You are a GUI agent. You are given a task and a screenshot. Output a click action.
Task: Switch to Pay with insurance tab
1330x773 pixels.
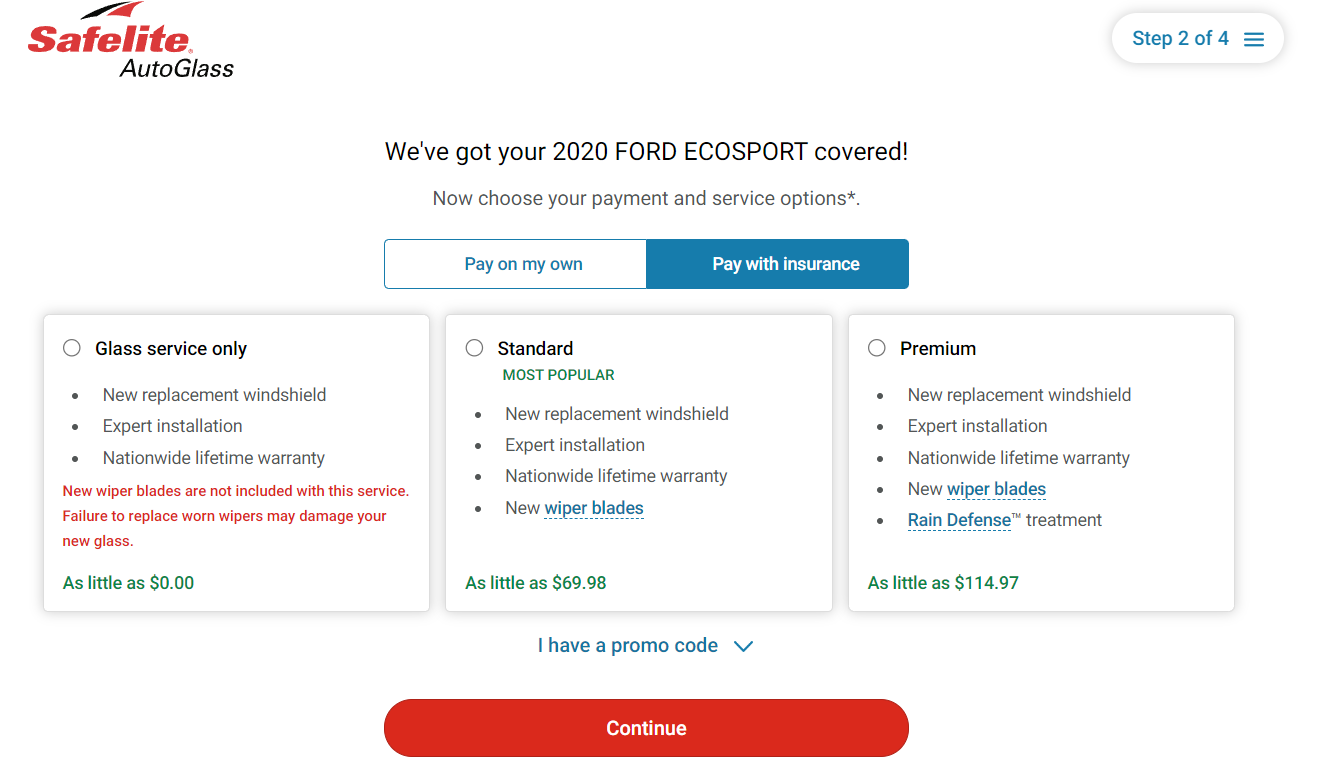point(778,264)
